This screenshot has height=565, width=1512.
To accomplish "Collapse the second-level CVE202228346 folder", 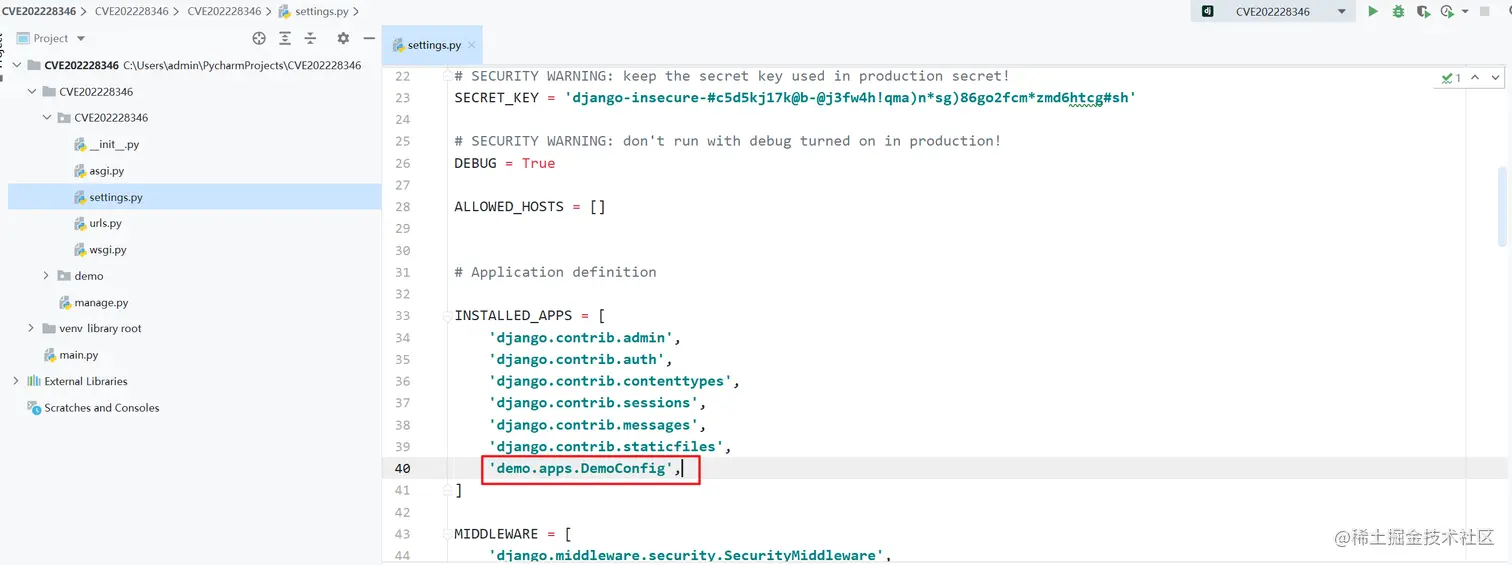I will click(x=32, y=91).
